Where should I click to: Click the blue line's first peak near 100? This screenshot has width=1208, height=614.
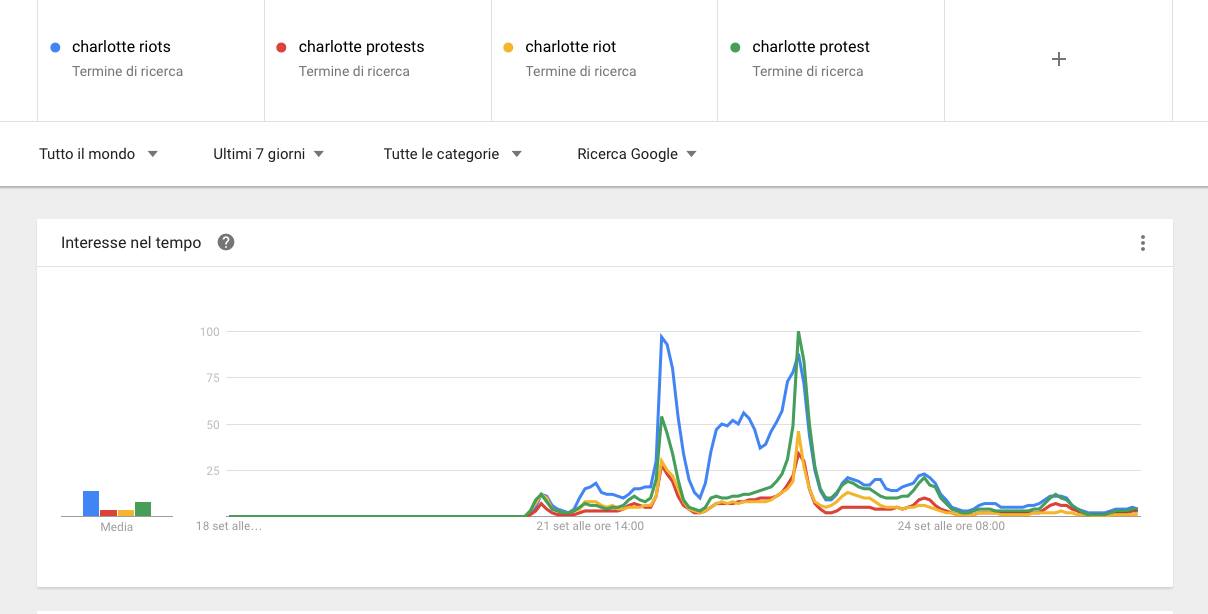coord(662,337)
